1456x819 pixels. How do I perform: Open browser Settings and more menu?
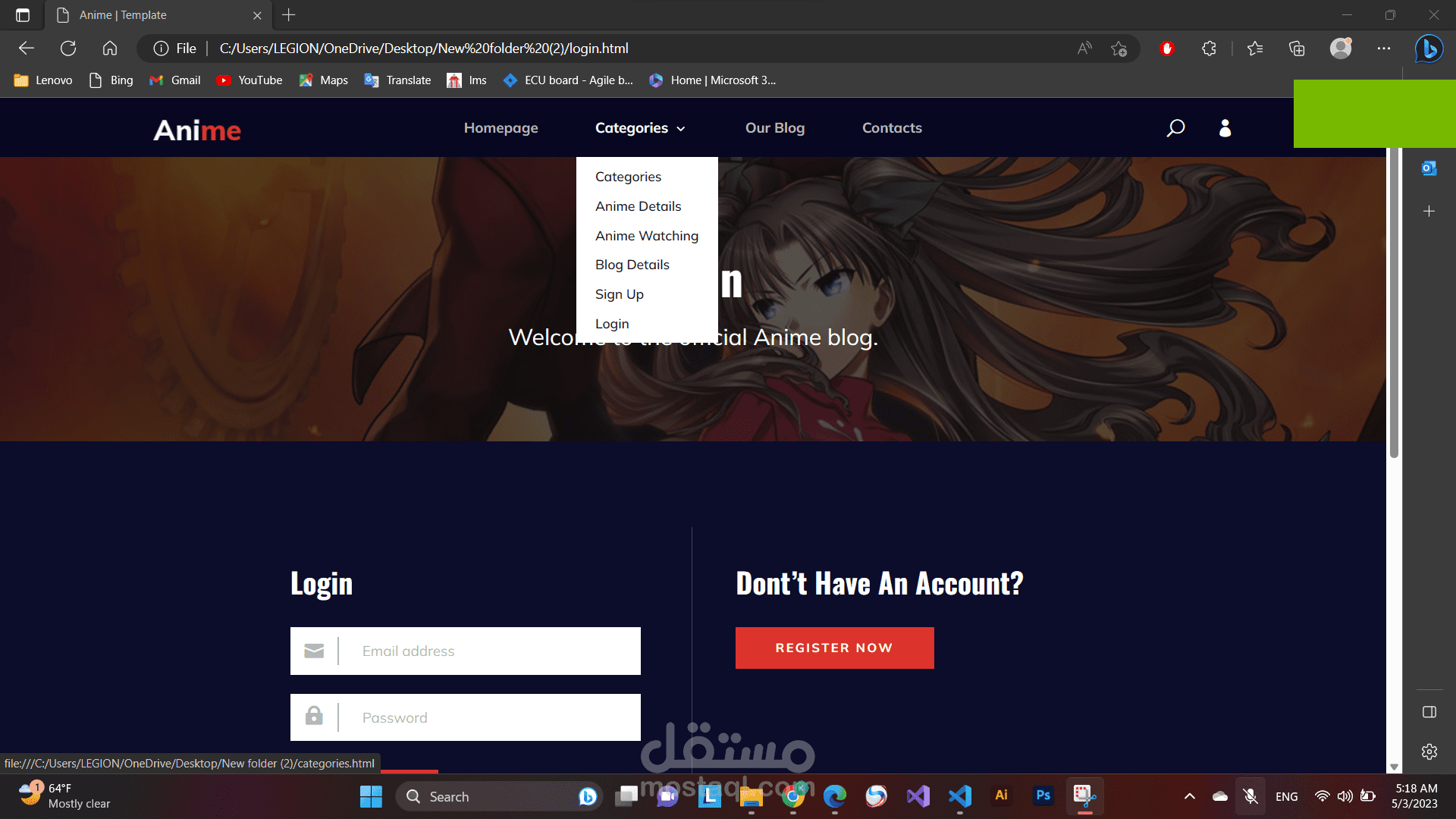point(1384,49)
